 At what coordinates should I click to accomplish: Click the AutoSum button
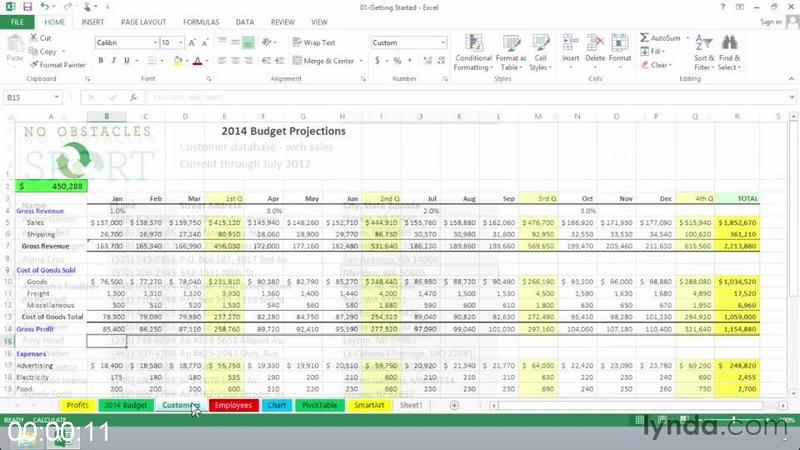pos(661,38)
